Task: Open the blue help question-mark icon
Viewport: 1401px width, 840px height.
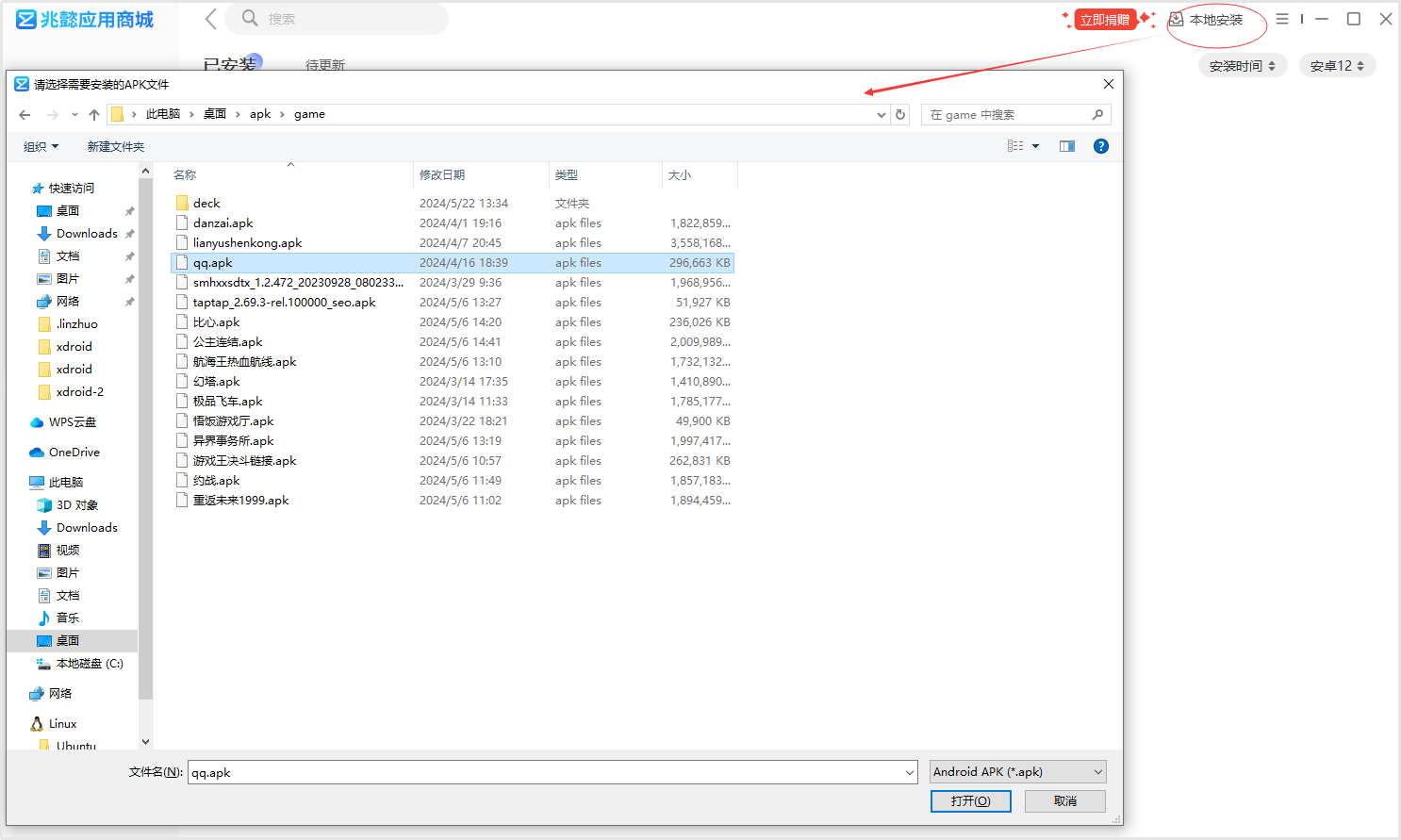Action: [x=1100, y=146]
